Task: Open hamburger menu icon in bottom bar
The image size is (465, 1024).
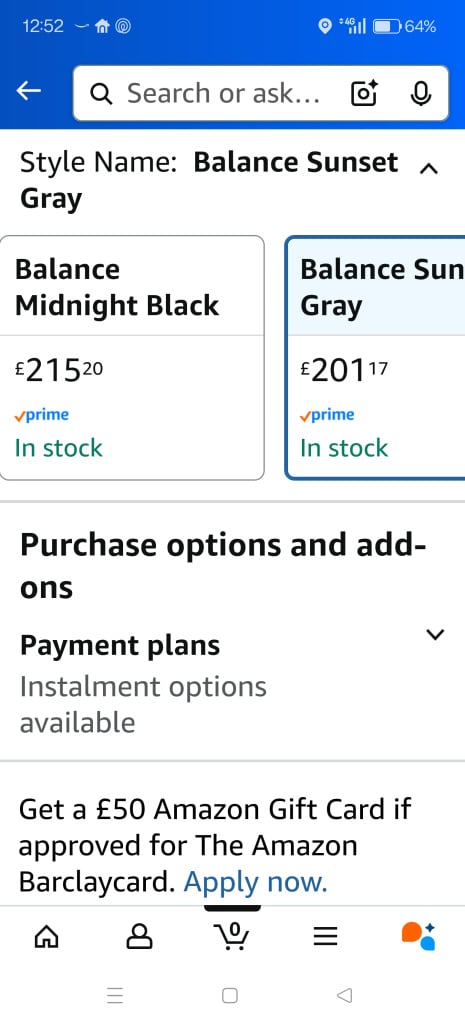Action: click(x=325, y=937)
